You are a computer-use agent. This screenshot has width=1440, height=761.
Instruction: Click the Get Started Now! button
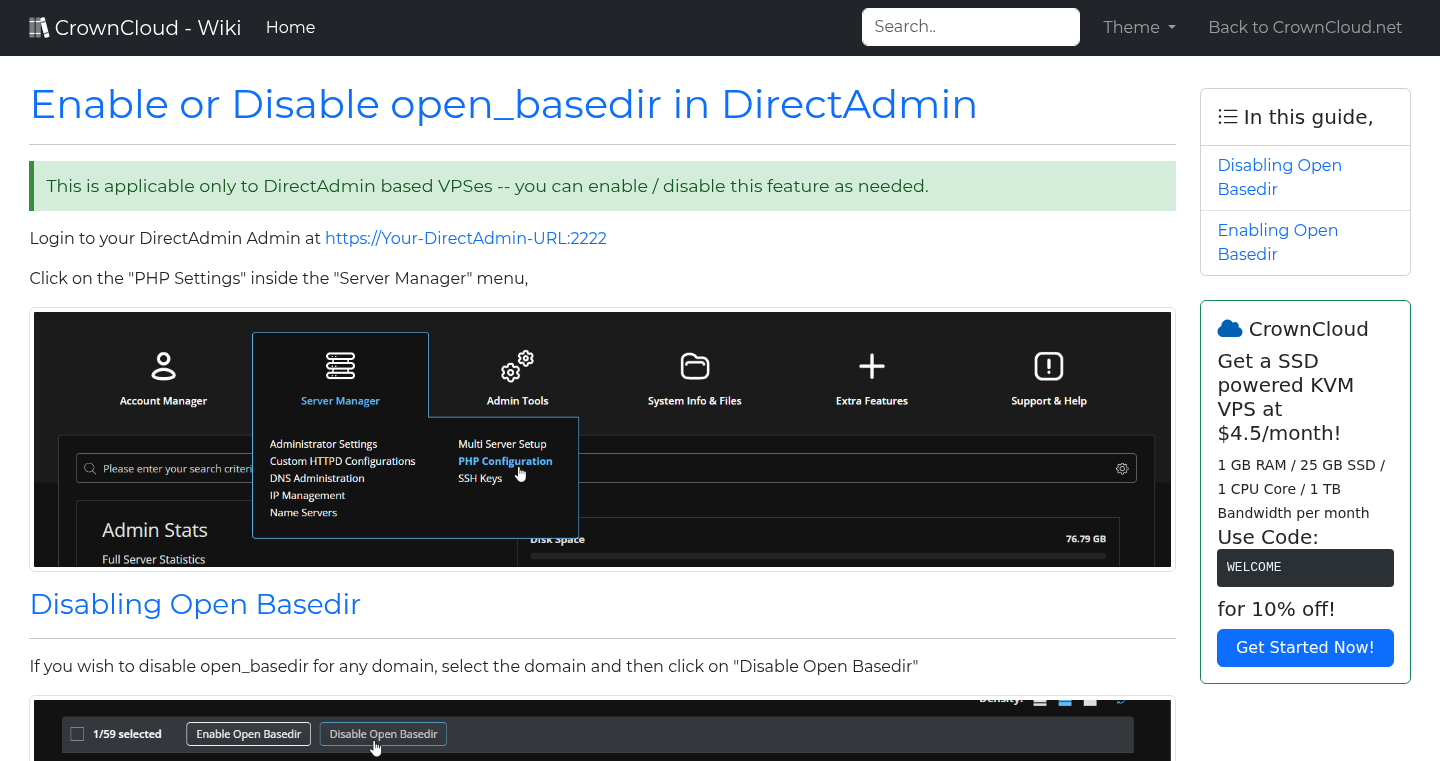[1305, 648]
